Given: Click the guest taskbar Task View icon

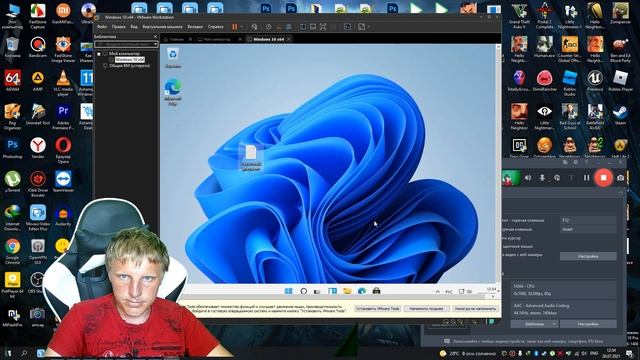Looking at the screenshot, I should [317, 291].
